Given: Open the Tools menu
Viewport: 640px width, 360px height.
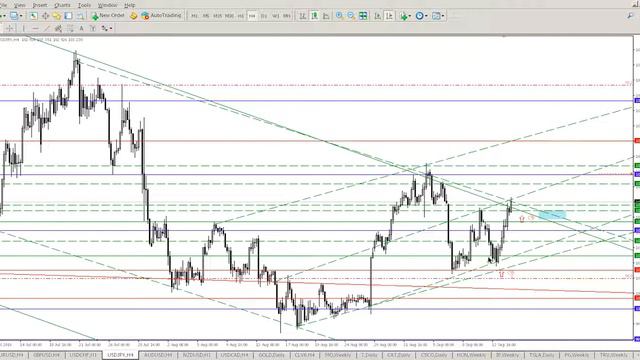Looking at the screenshot, I should [x=84, y=5].
